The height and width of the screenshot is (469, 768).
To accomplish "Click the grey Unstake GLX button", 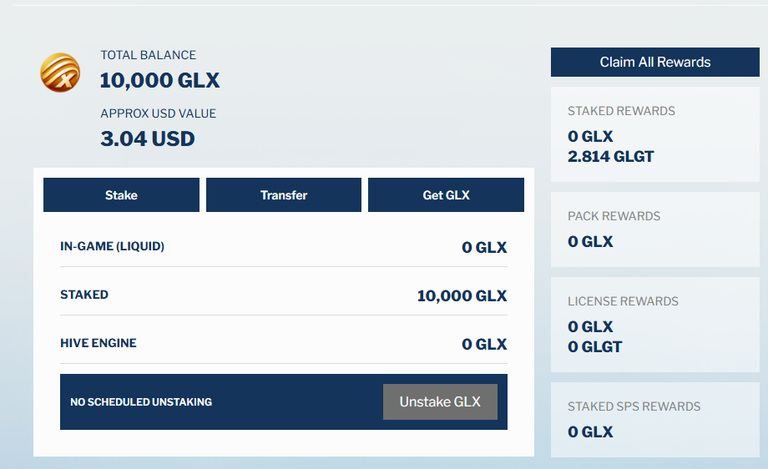I will point(440,402).
